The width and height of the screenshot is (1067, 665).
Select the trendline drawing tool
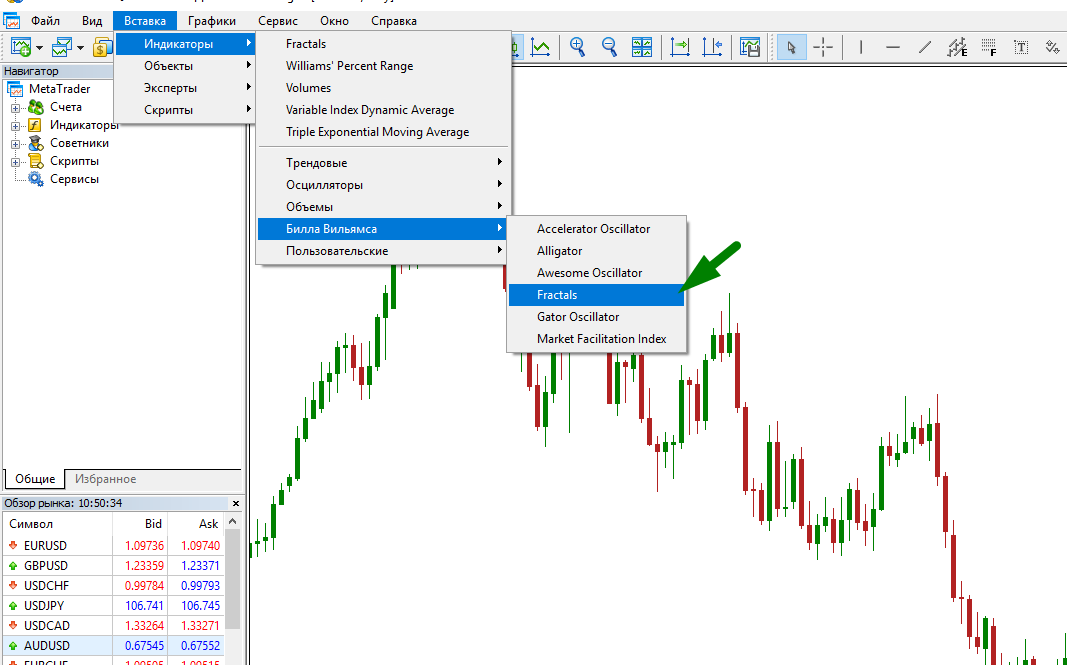[925, 47]
